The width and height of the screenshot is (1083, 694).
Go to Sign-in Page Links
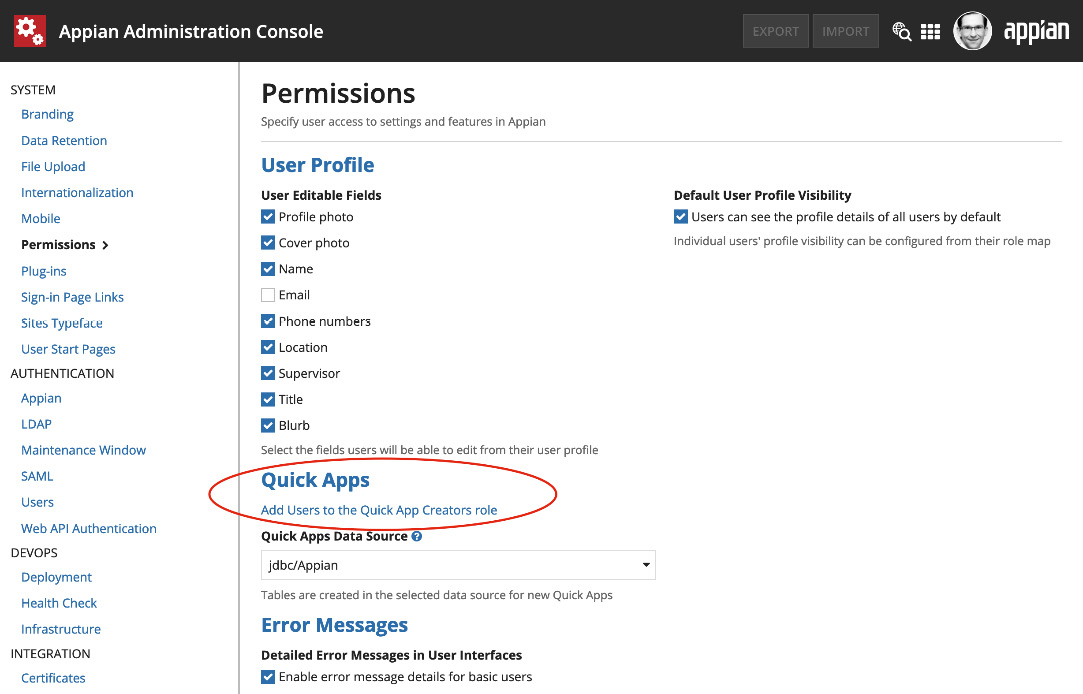click(x=73, y=297)
